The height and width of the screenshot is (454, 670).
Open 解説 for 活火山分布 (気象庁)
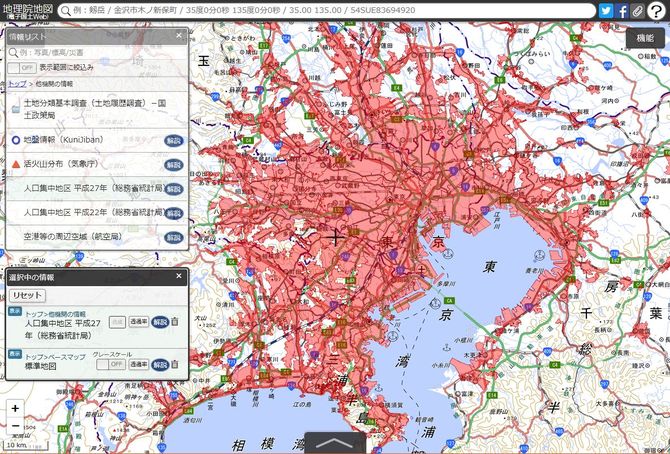click(x=173, y=165)
